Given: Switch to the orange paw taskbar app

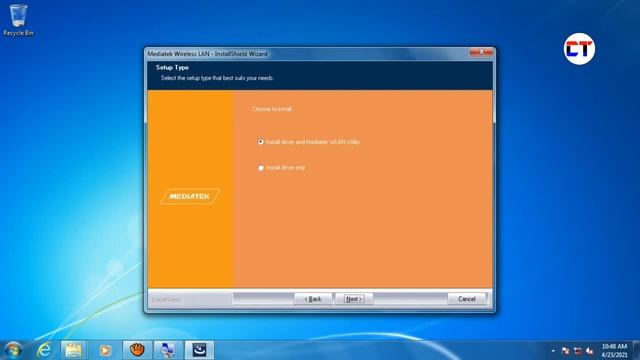Looking at the screenshot, I should pyautogui.click(x=137, y=350).
